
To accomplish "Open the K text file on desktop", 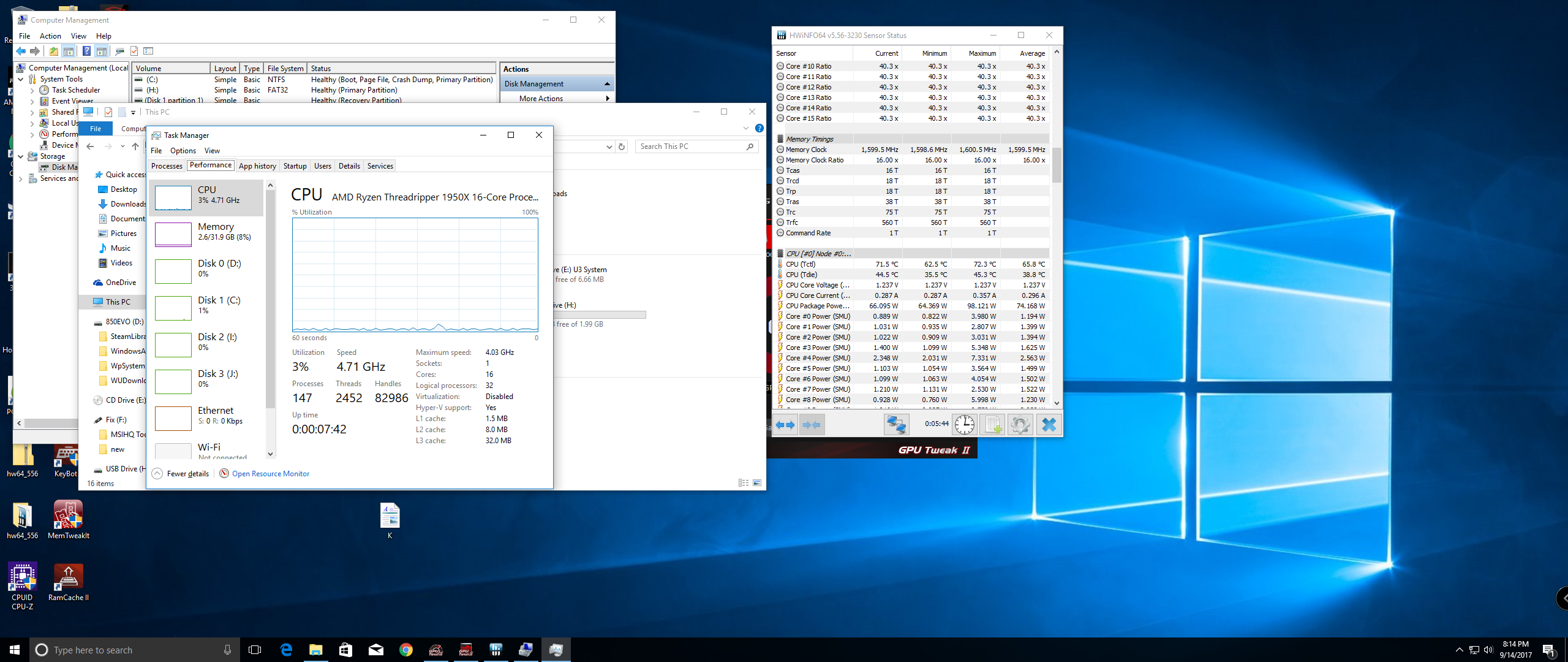I will 390,521.
